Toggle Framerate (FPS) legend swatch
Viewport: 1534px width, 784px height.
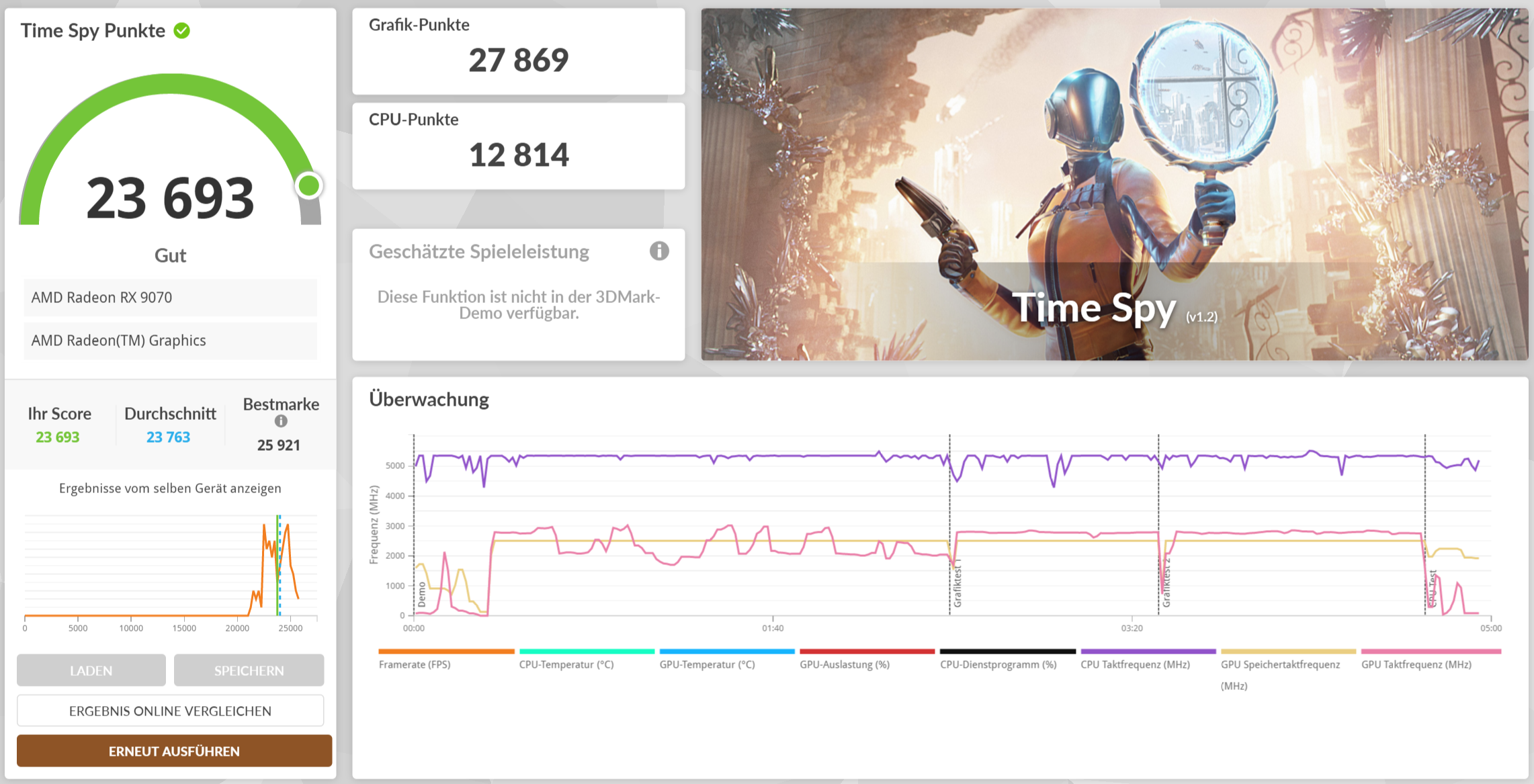[446, 652]
